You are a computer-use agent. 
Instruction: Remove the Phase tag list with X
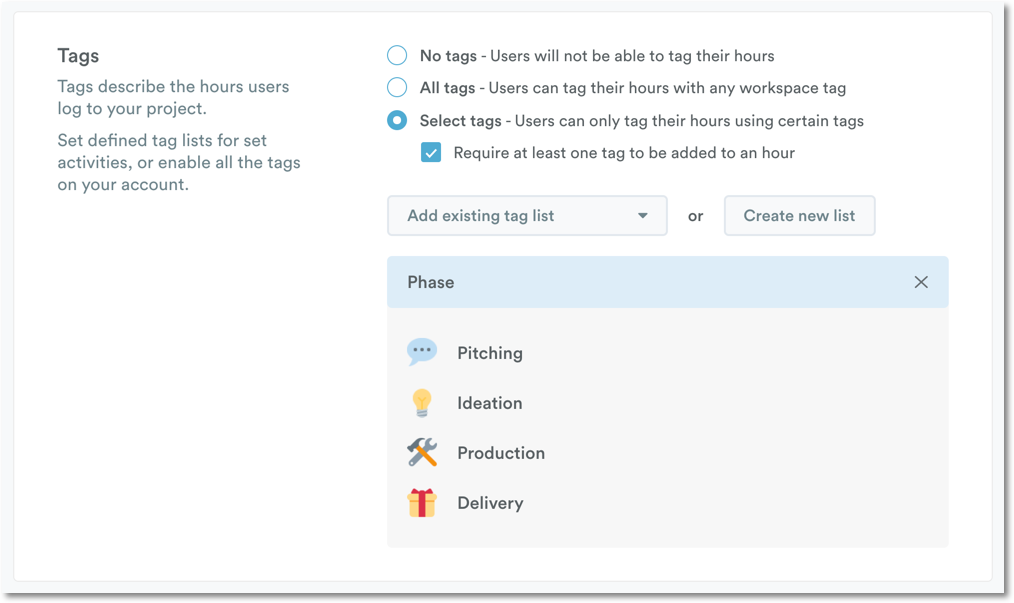click(x=921, y=282)
